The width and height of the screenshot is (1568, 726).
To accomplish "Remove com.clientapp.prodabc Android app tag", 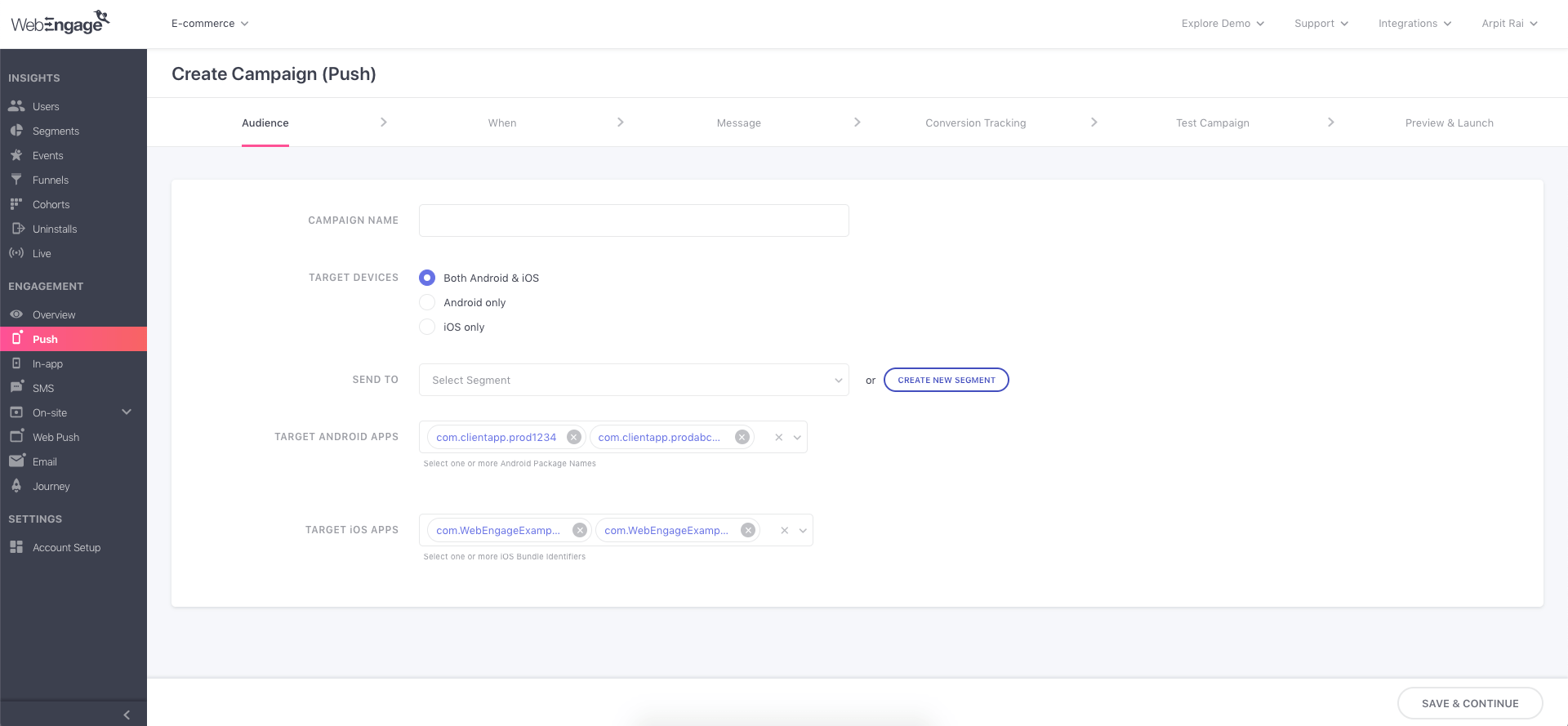I will (742, 437).
